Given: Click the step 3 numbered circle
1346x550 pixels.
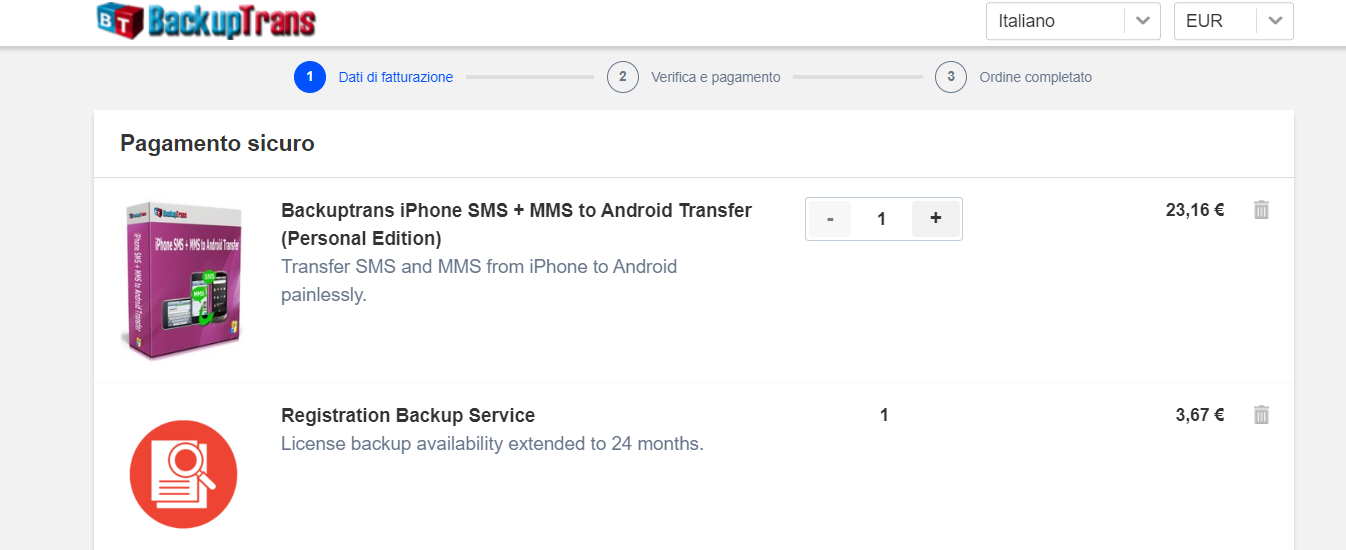Looking at the screenshot, I should (951, 77).
